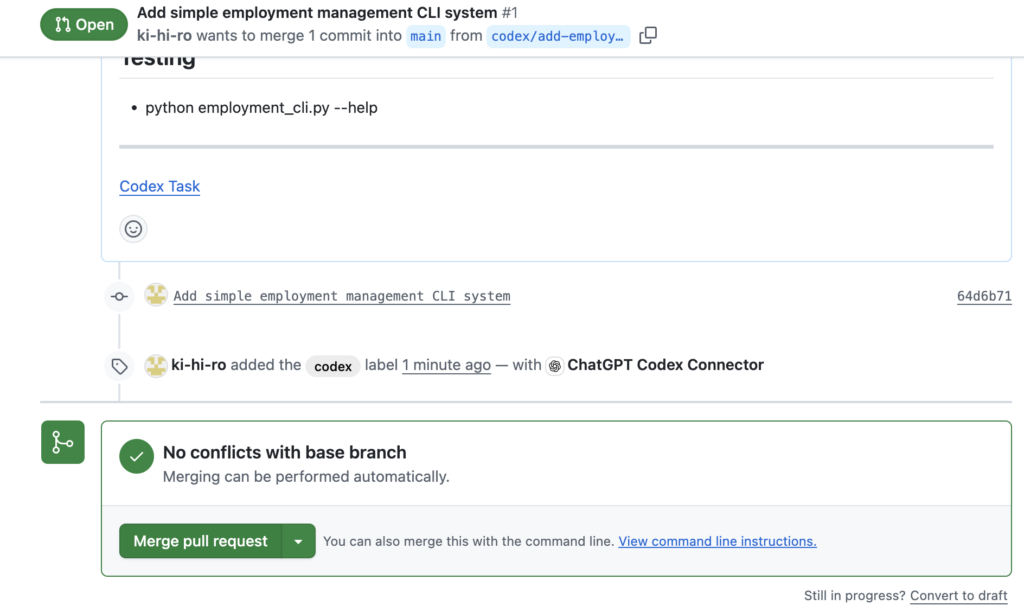Click the green checkmark status icon
1024x612 pixels.
[136, 456]
